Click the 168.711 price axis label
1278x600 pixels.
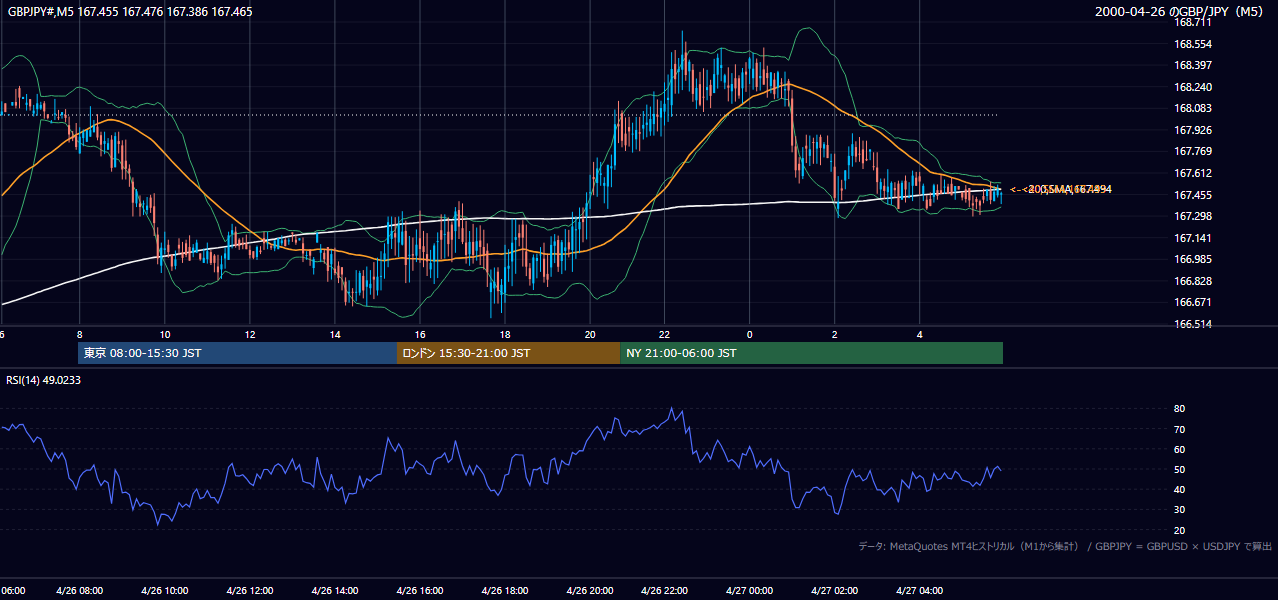[1192, 22]
